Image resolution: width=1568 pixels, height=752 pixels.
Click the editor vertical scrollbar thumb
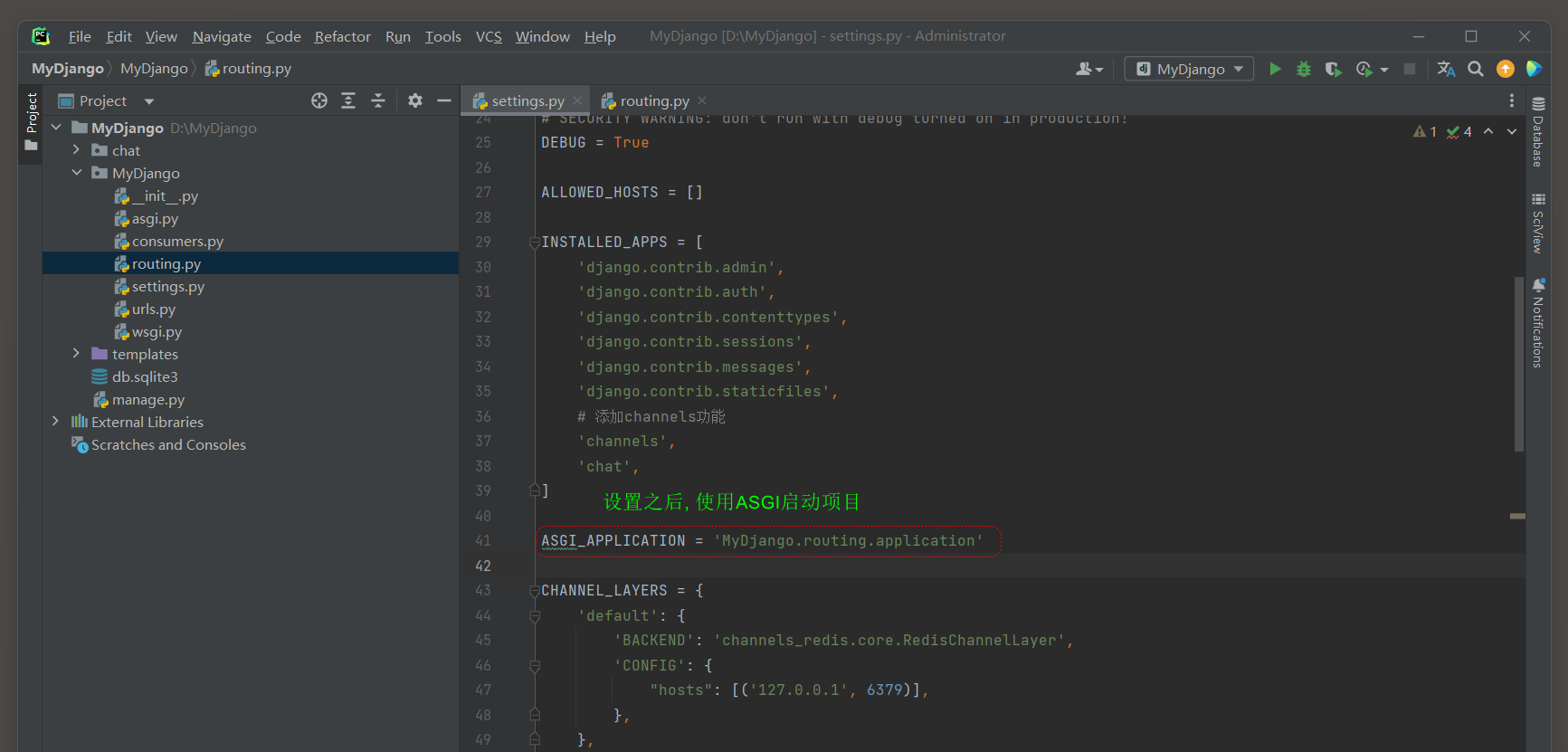pos(1518,364)
